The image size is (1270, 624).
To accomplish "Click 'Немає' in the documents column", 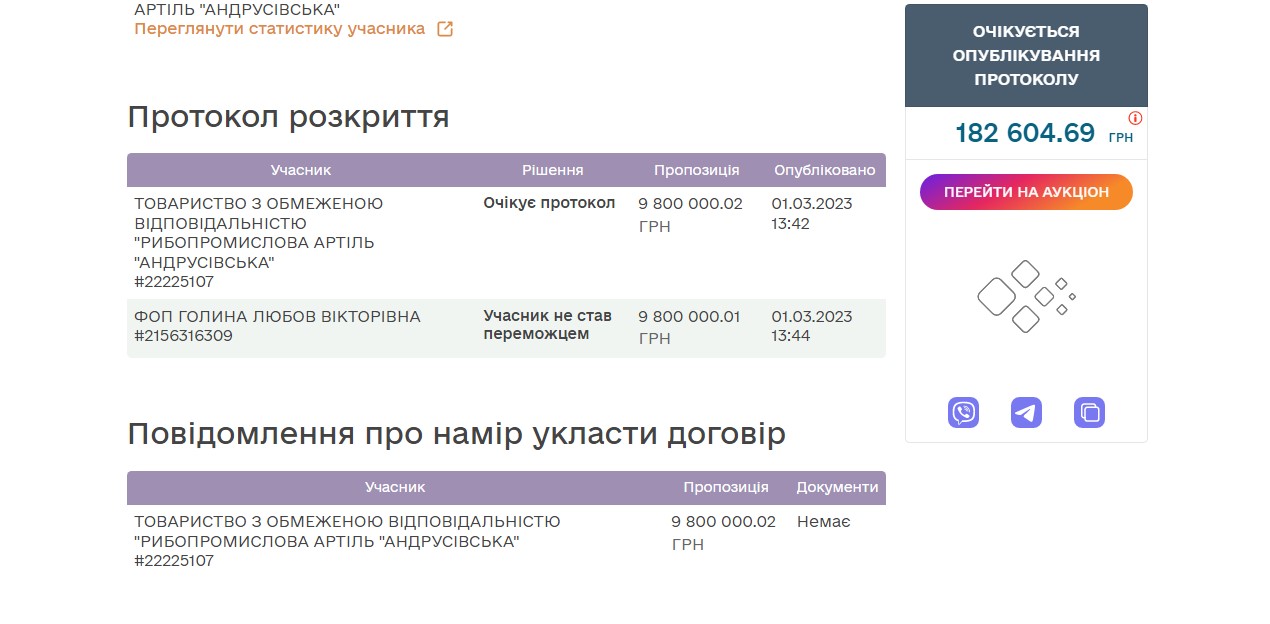I will click(823, 521).
